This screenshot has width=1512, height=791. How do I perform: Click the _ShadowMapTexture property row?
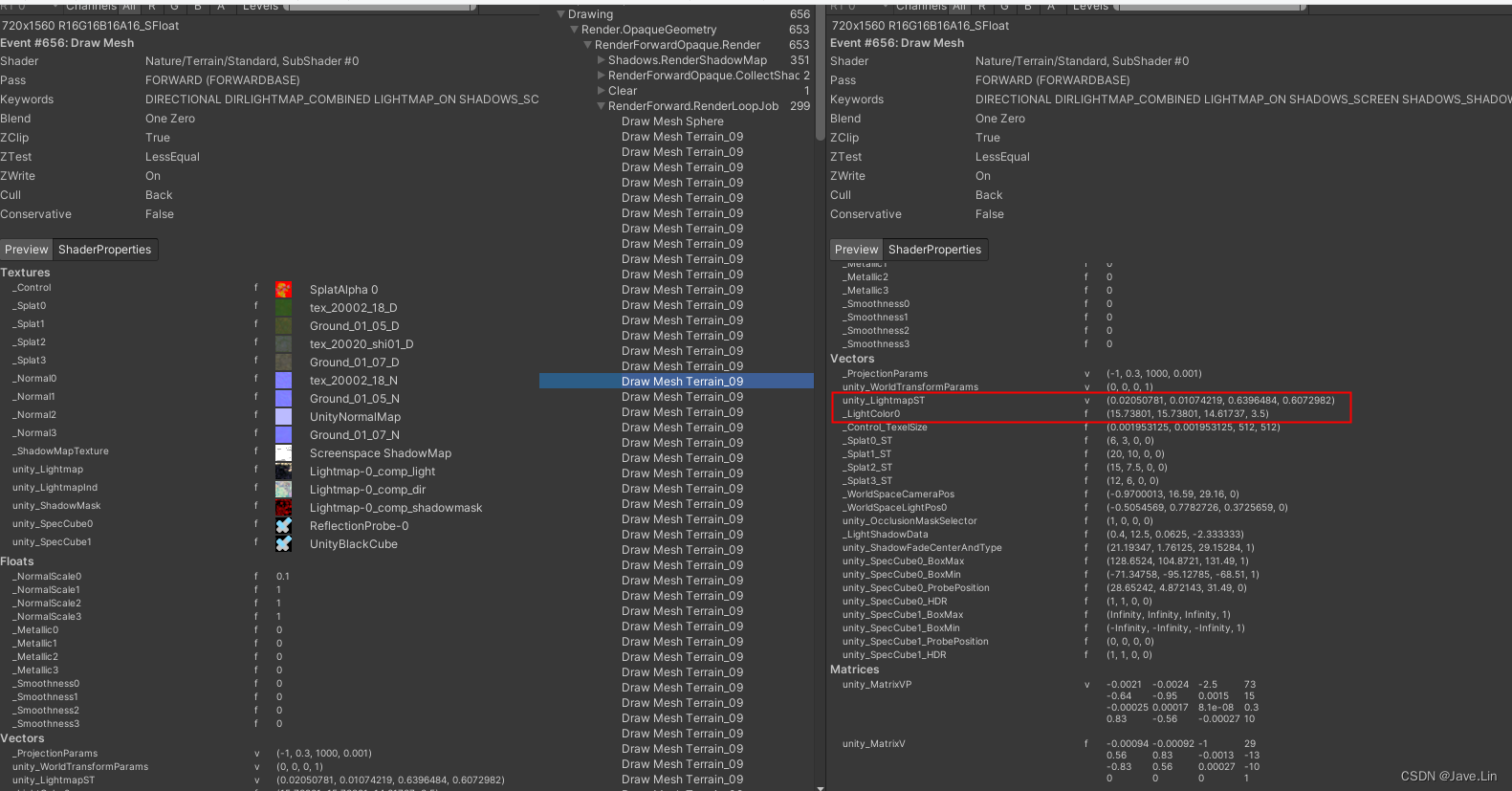(270, 451)
